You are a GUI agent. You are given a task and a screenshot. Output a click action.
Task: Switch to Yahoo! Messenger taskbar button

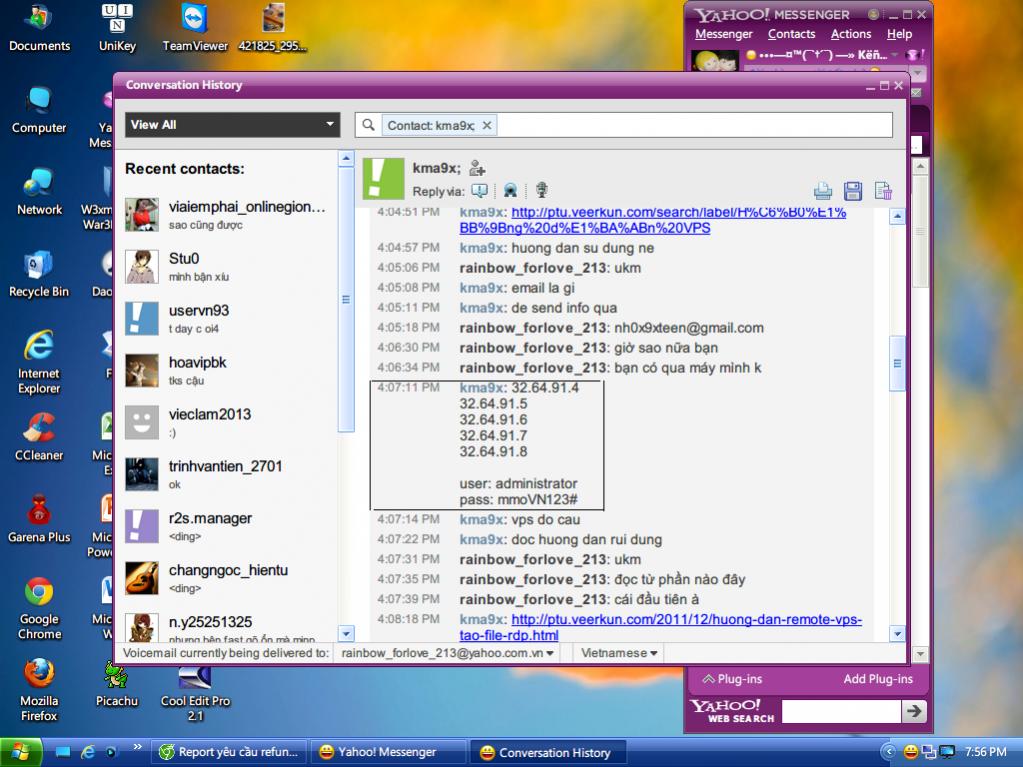coord(387,752)
